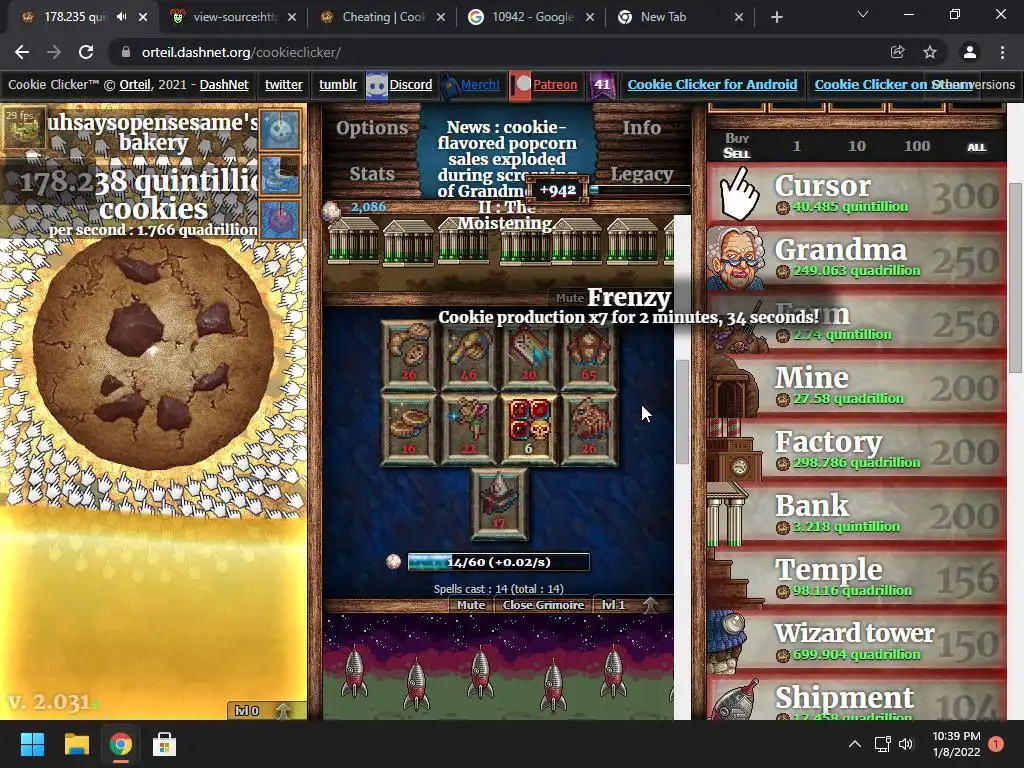Click the Factory building icon

click(x=734, y=451)
